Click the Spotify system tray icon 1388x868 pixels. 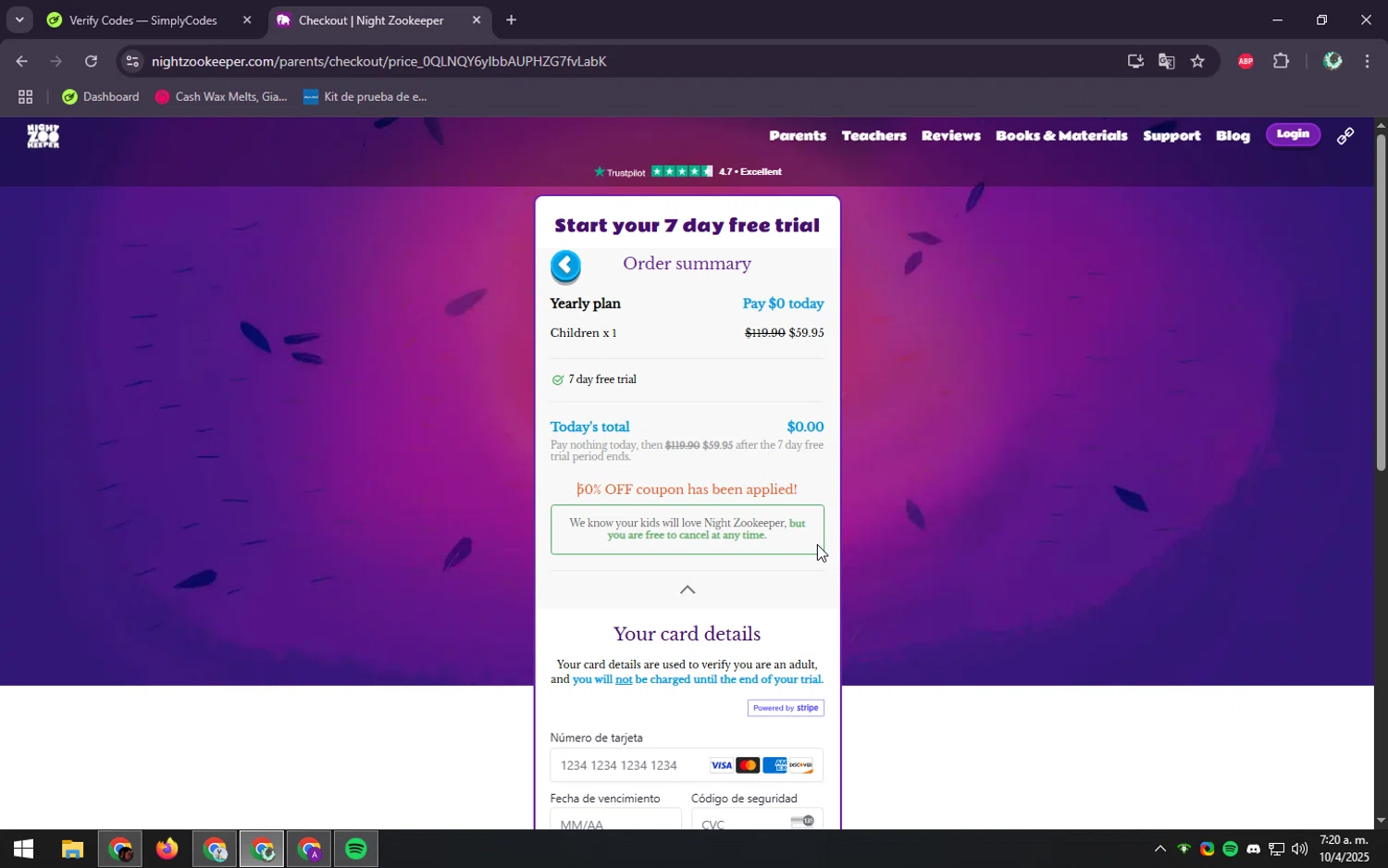point(1230,849)
